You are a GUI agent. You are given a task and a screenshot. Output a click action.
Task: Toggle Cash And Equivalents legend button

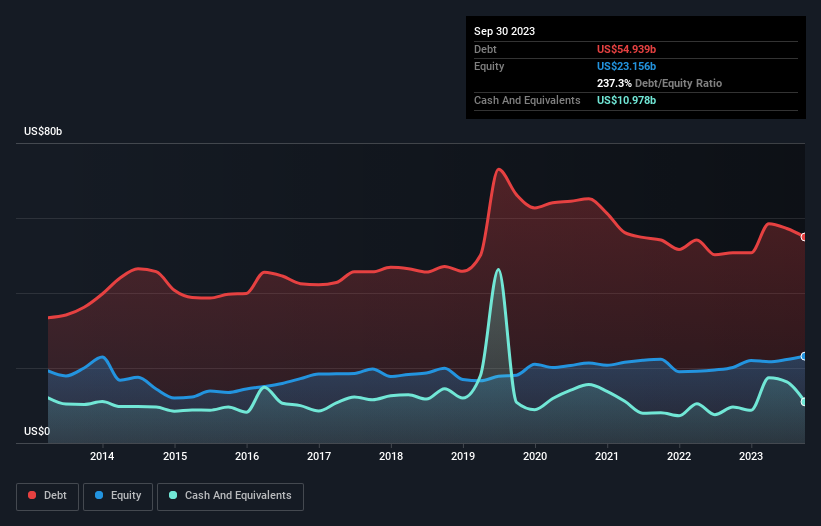[x=230, y=496]
